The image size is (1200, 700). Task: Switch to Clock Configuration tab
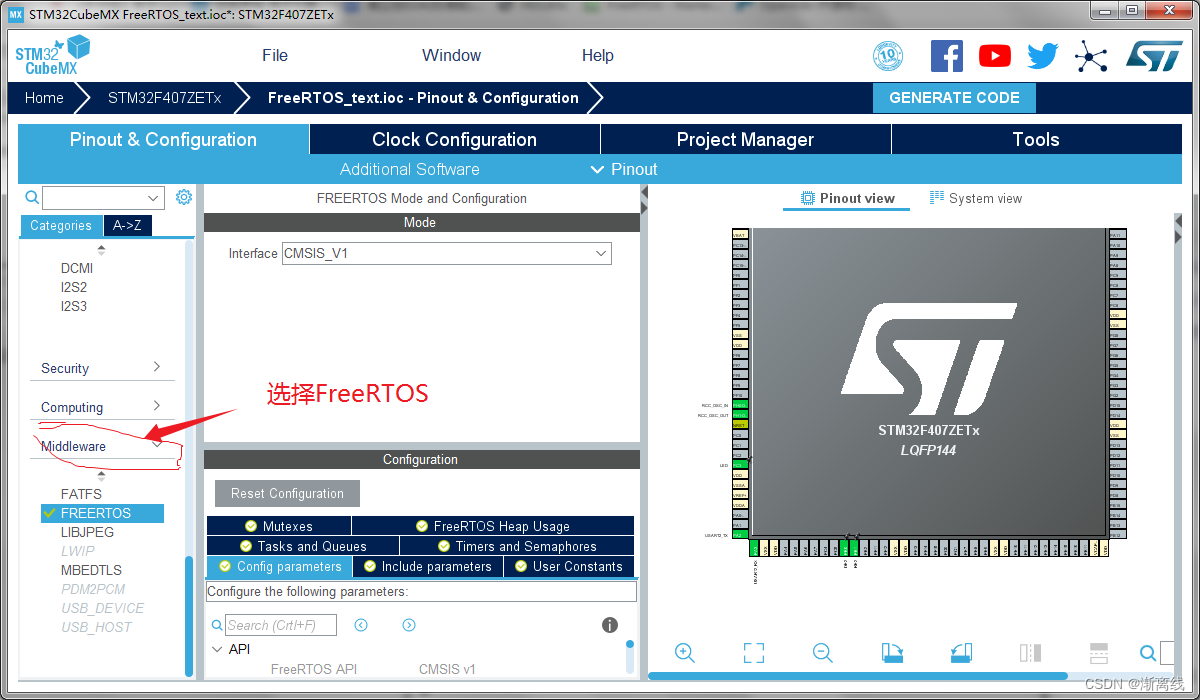[x=455, y=139]
